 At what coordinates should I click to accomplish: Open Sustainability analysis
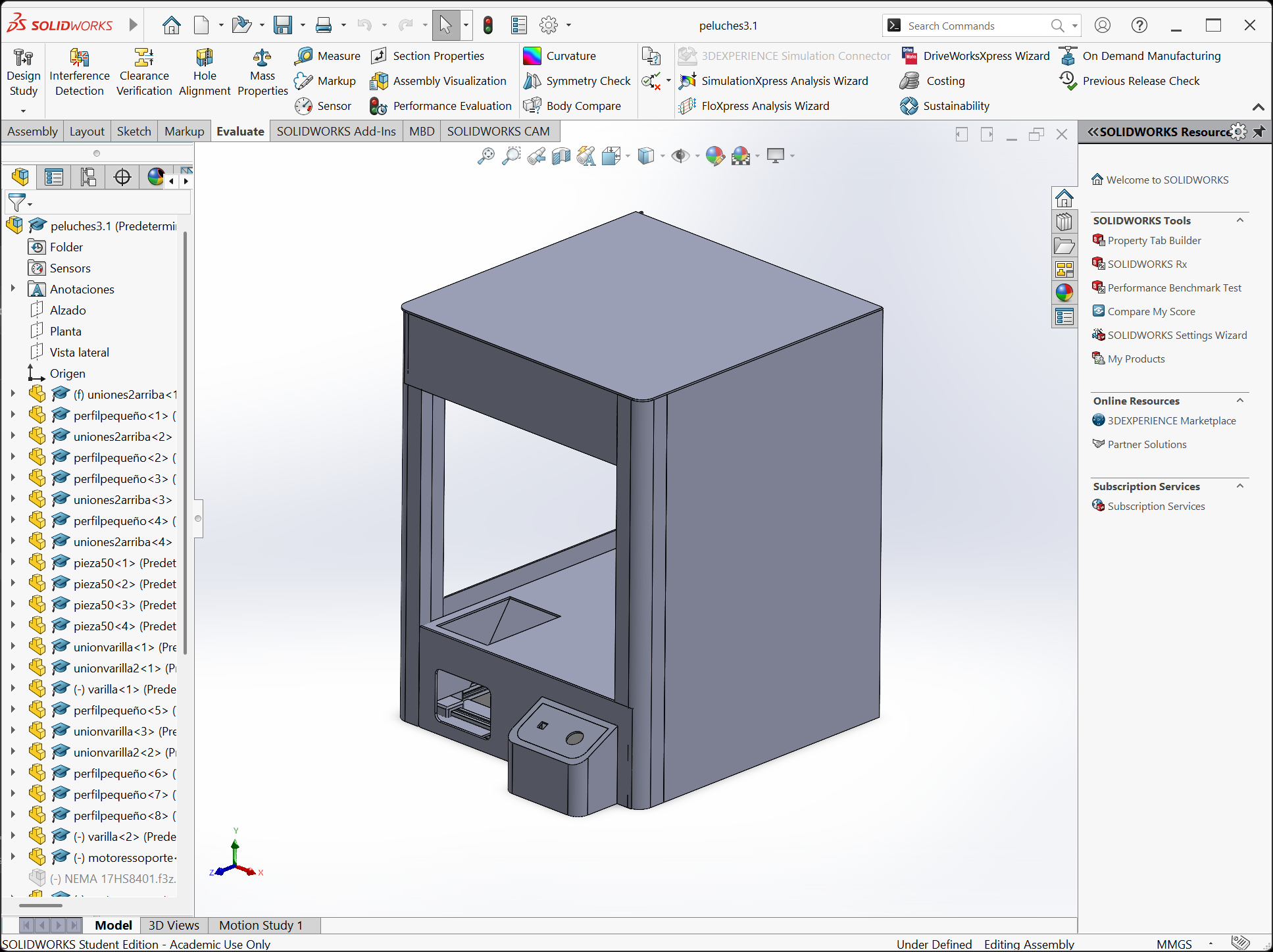(945, 106)
